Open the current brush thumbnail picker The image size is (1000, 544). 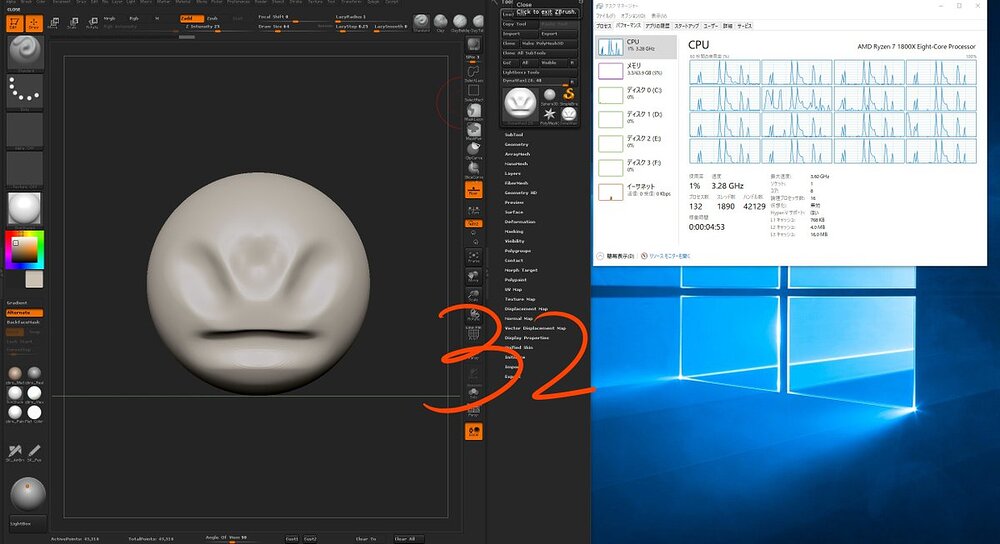[x=25, y=53]
